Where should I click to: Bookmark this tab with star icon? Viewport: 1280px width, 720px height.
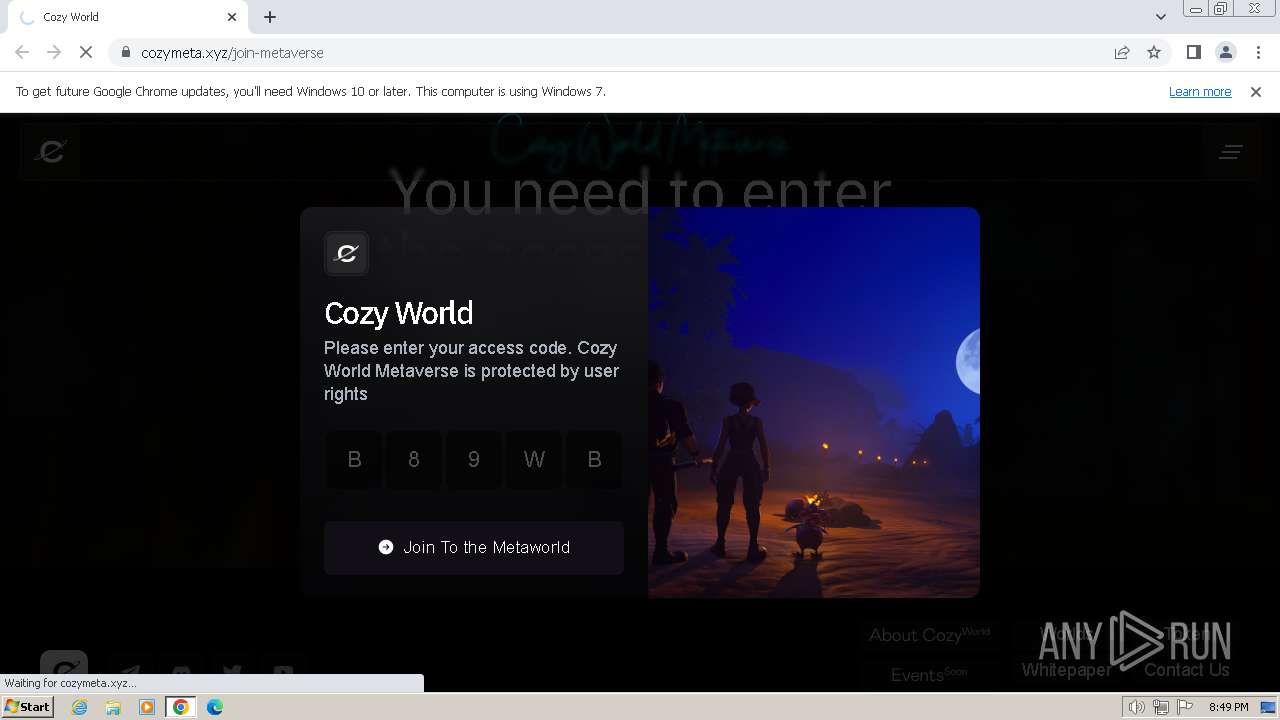pyautogui.click(x=1154, y=53)
